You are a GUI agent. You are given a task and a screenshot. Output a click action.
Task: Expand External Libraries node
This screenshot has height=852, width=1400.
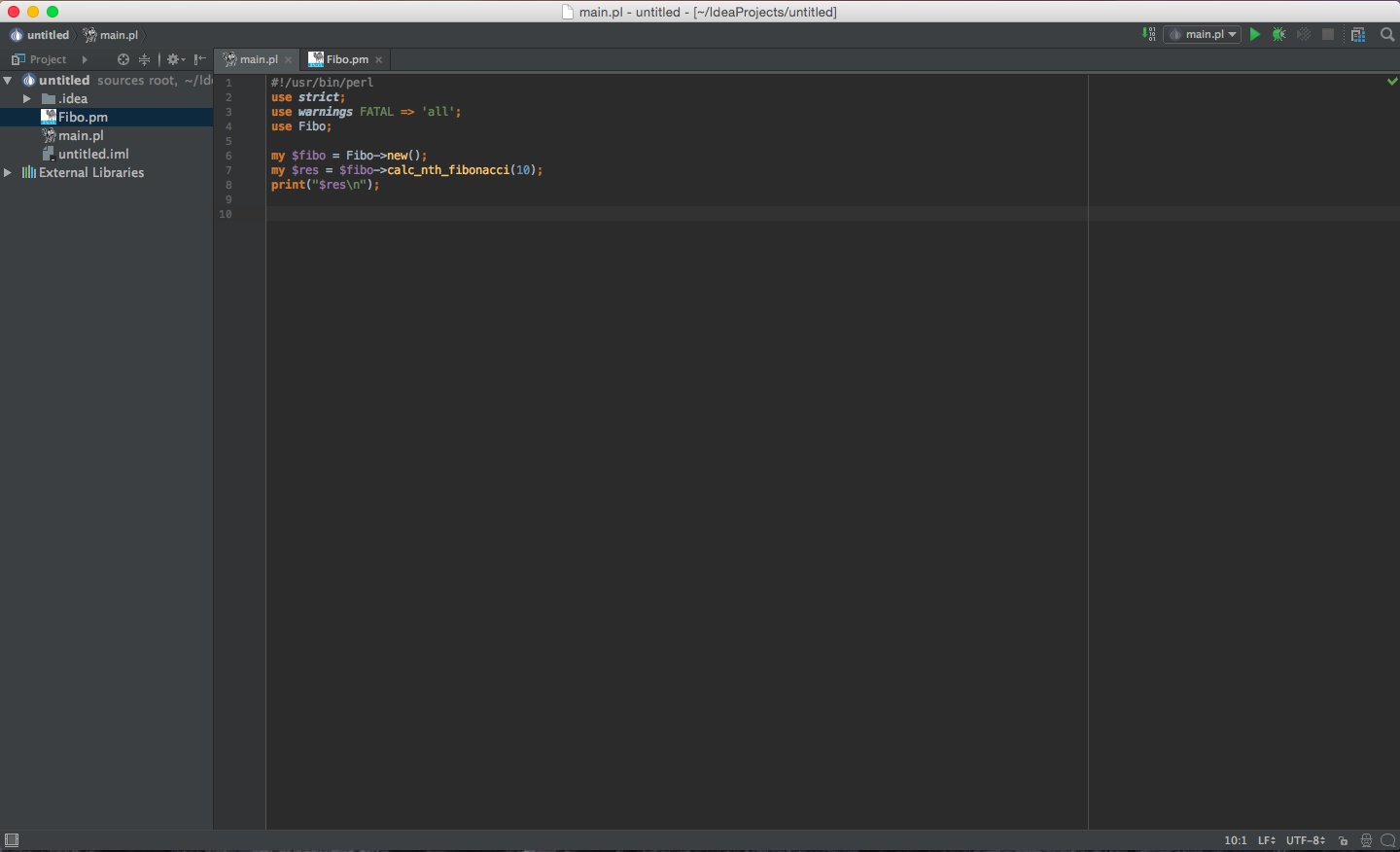8,173
